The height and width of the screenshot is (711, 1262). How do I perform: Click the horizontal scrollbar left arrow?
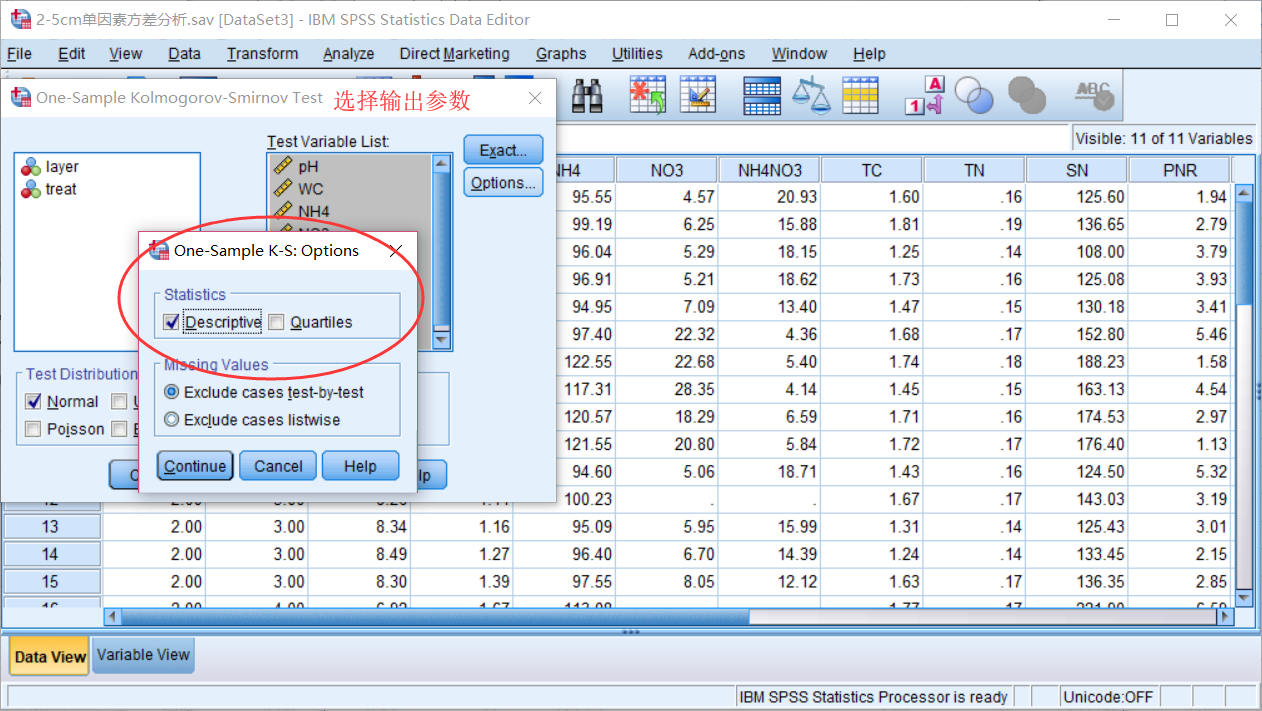(x=113, y=617)
